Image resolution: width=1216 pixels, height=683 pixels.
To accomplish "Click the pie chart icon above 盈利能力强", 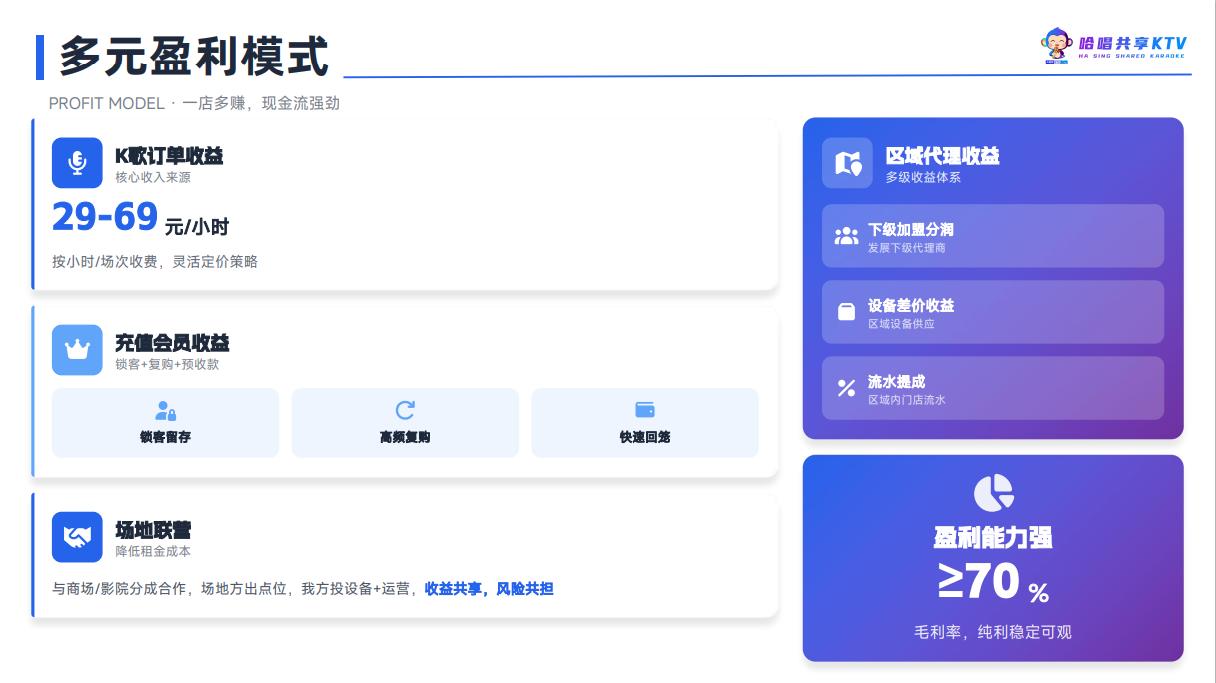I will tap(993, 492).
